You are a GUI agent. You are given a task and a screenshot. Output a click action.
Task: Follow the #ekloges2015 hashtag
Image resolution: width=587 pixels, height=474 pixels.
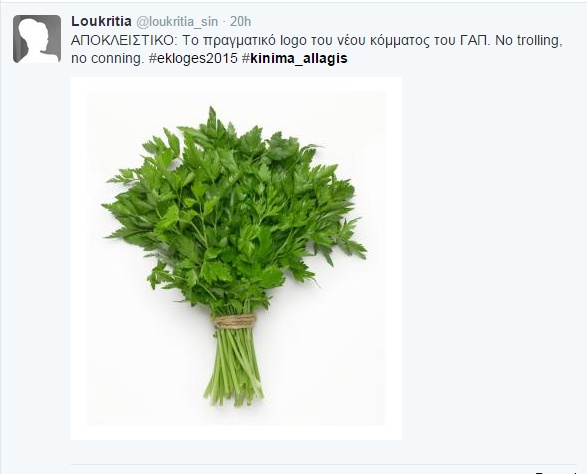pyautogui.click(x=193, y=58)
